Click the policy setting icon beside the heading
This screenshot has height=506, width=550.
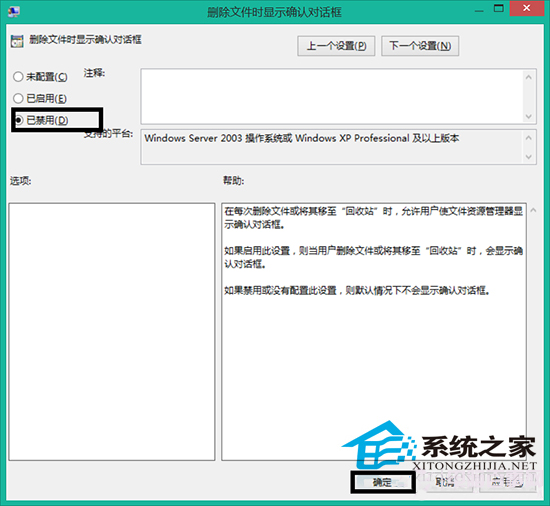17,41
